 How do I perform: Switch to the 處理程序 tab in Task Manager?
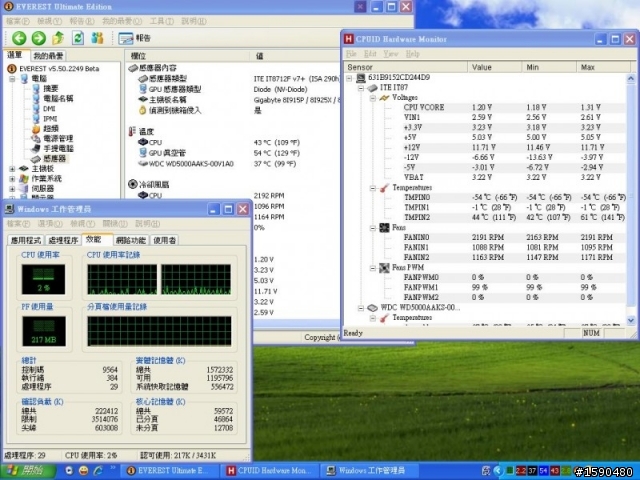coord(63,240)
